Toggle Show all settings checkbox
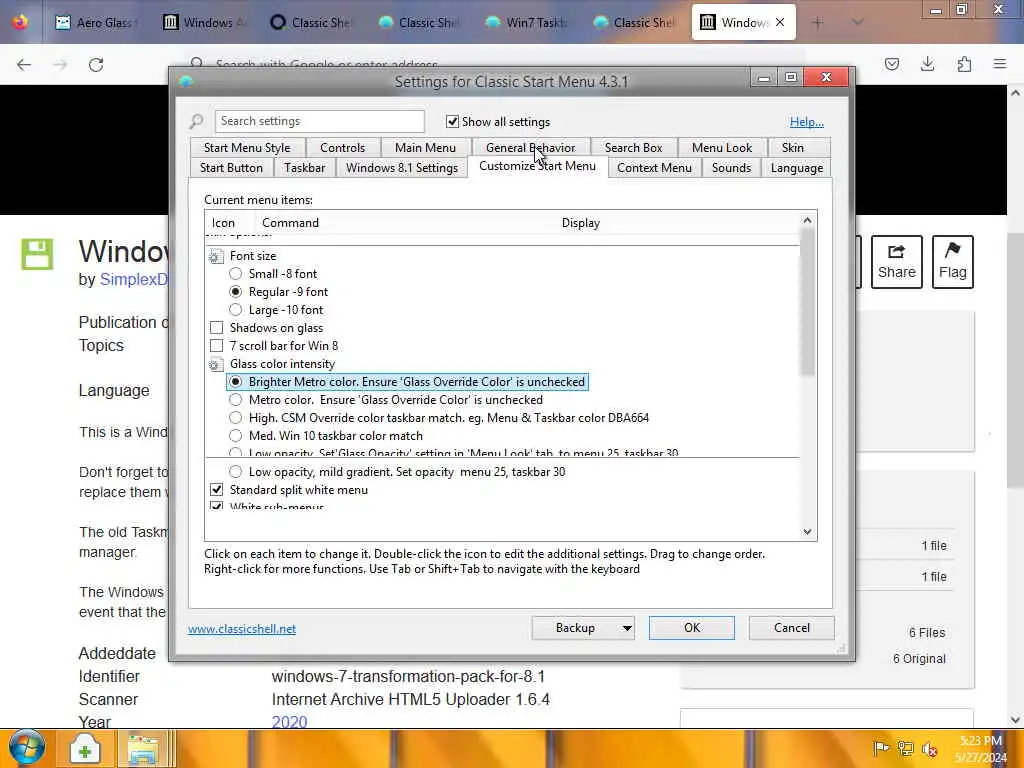Image resolution: width=1024 pixels, height=768 pixels. point(452,121)
